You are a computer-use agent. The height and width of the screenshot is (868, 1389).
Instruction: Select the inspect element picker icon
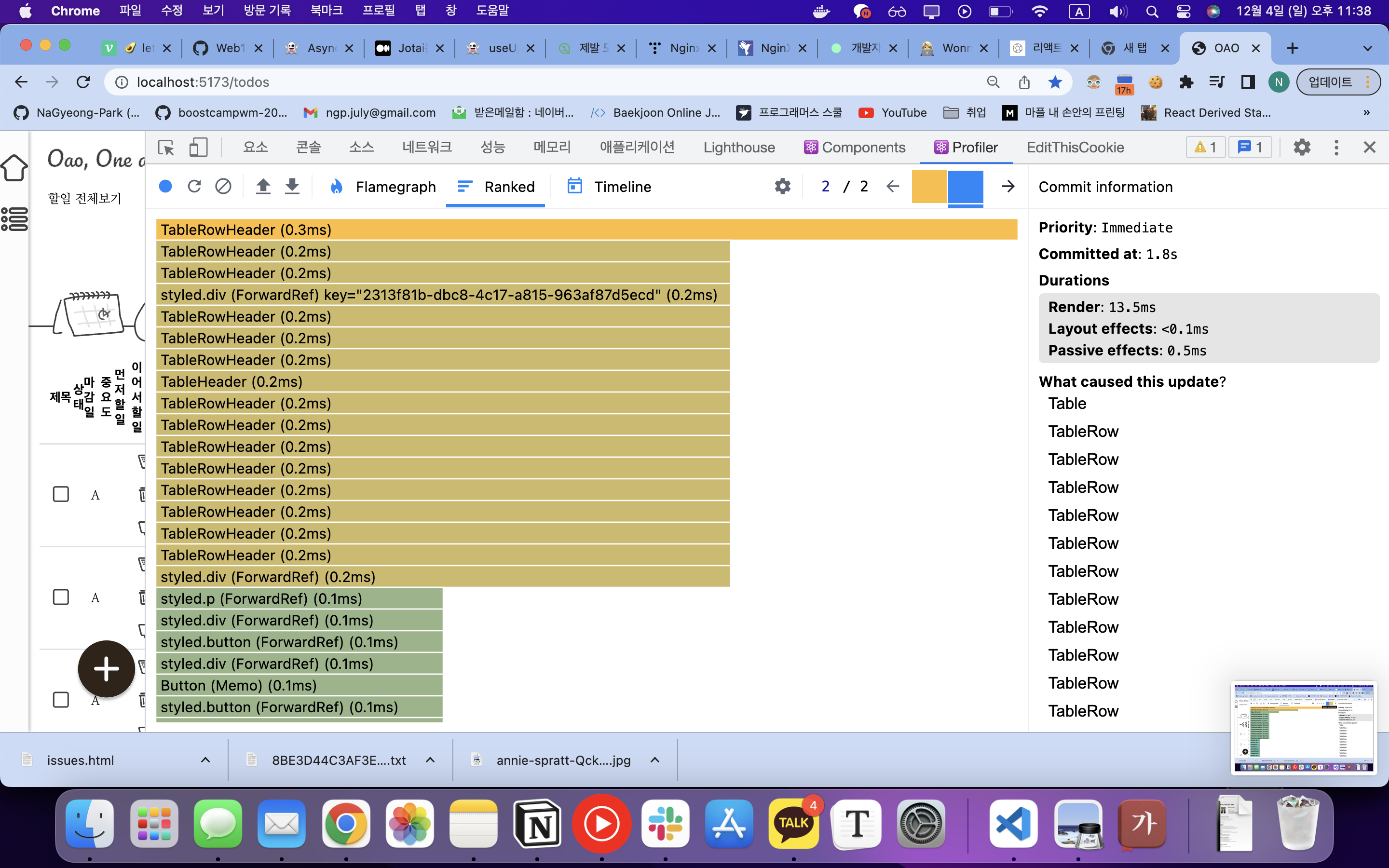166,148
